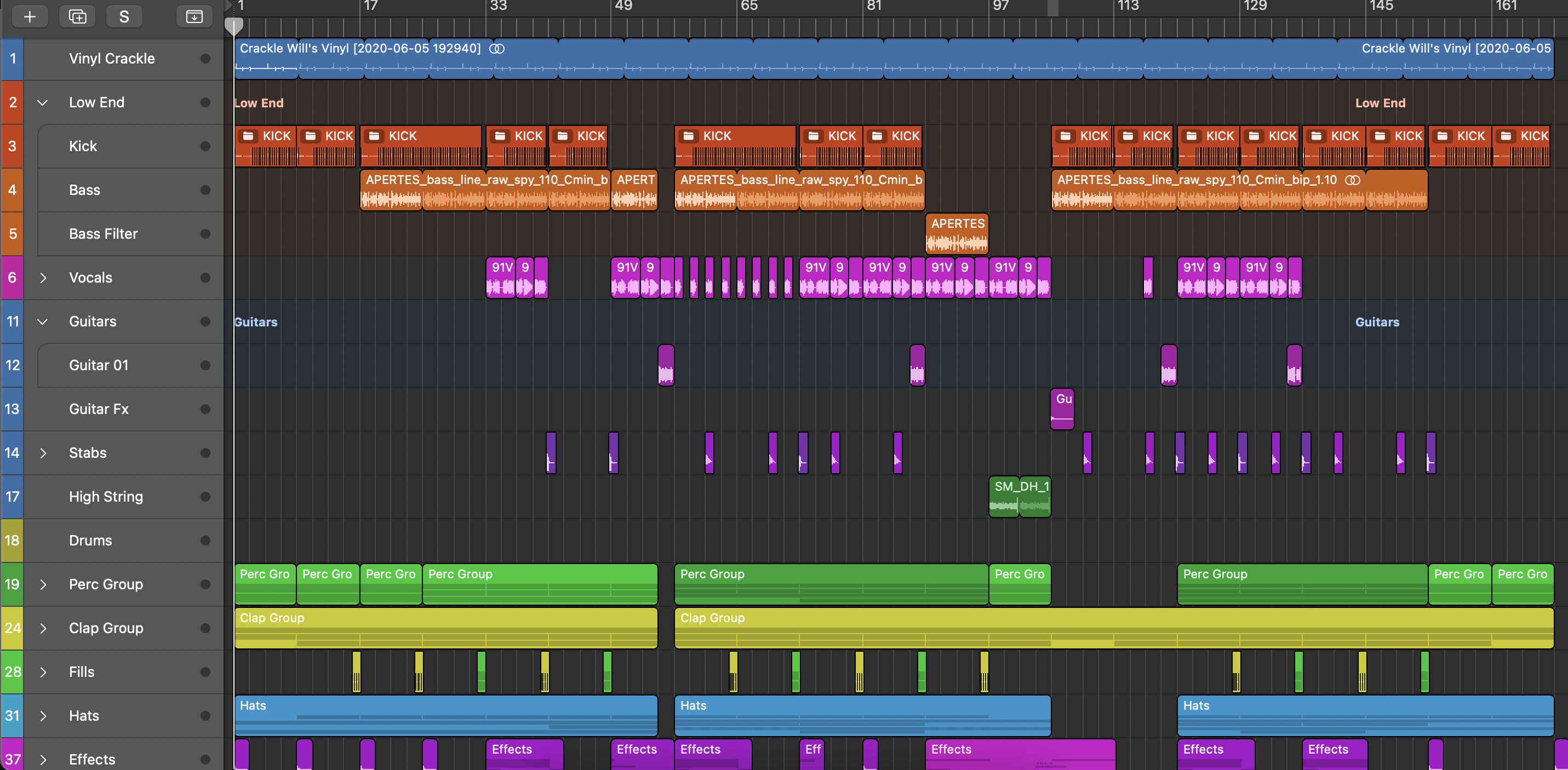This screenshot has height=770, width=1568.
Task: Toggle the global solo S button
Action: pyautogui.click(x=124, y=16)
